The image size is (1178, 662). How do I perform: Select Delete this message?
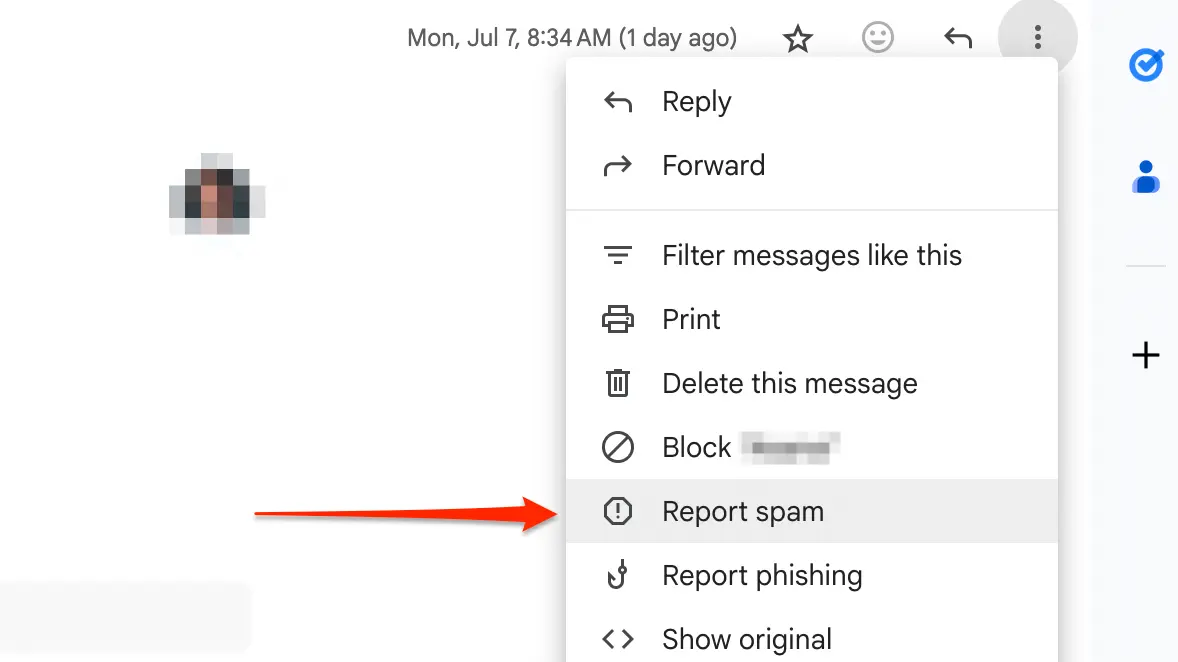click(789, 383)
